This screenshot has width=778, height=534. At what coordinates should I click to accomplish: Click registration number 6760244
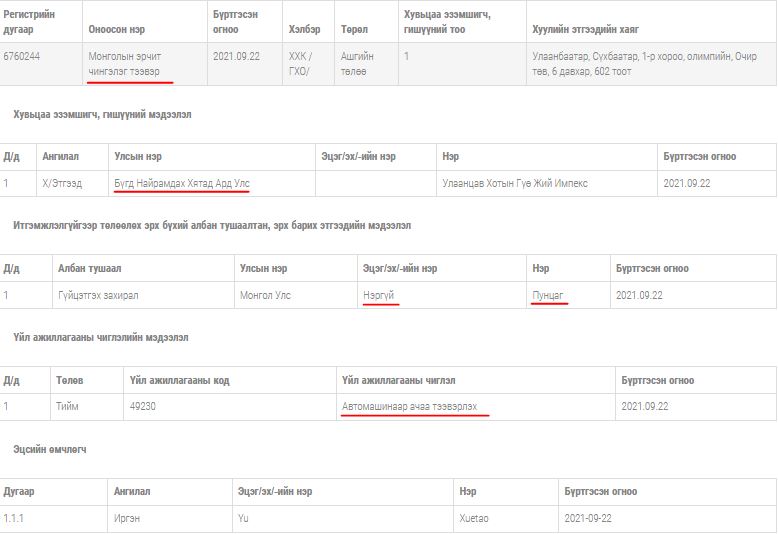click(21, 56)
